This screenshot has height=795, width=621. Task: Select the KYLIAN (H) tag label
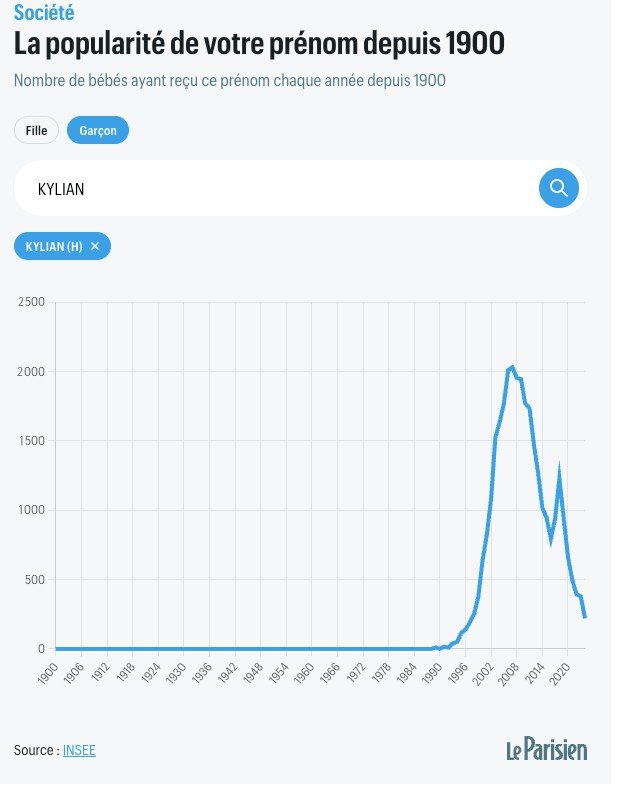tap(55, 250)
